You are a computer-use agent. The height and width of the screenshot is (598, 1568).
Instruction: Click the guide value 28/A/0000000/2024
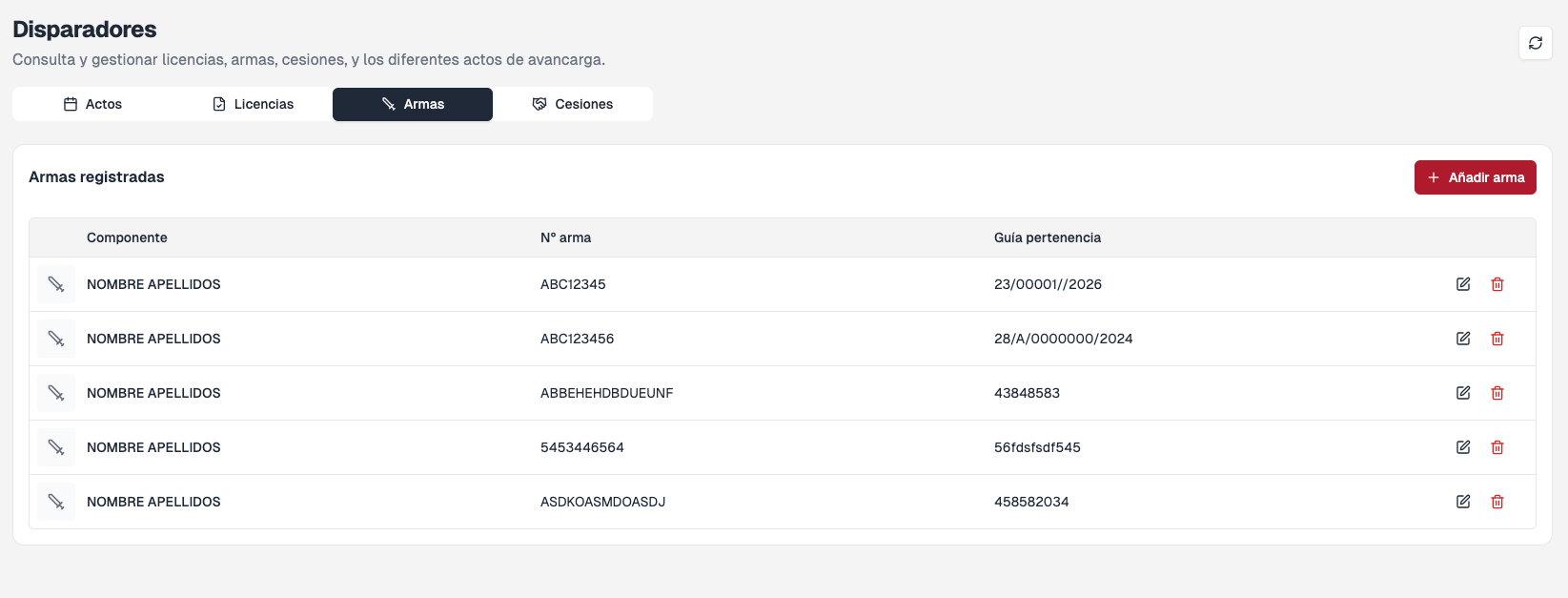pyautogui.click(x=1064, y=339)
